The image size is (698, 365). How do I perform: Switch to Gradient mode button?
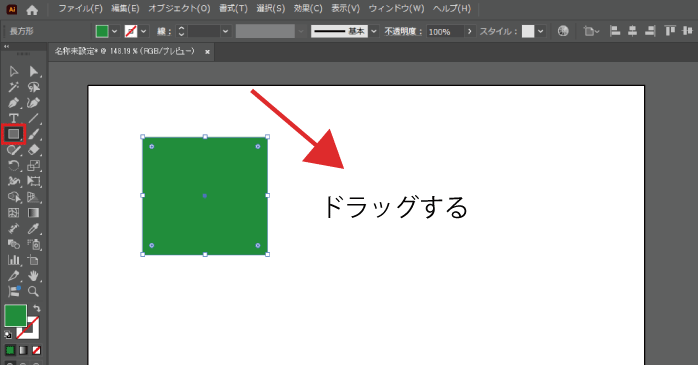coord(23,350)
